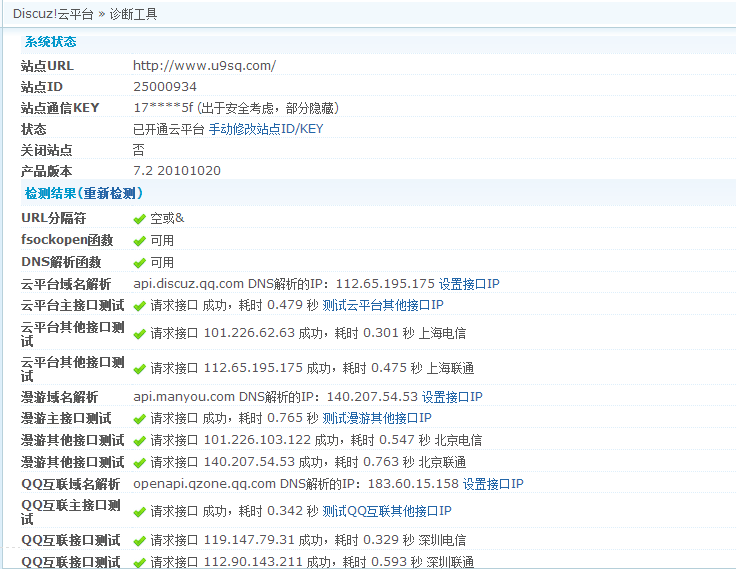The image size is (736, 569).
Task: Select the site ID 25000934
Action: (165, 87)
